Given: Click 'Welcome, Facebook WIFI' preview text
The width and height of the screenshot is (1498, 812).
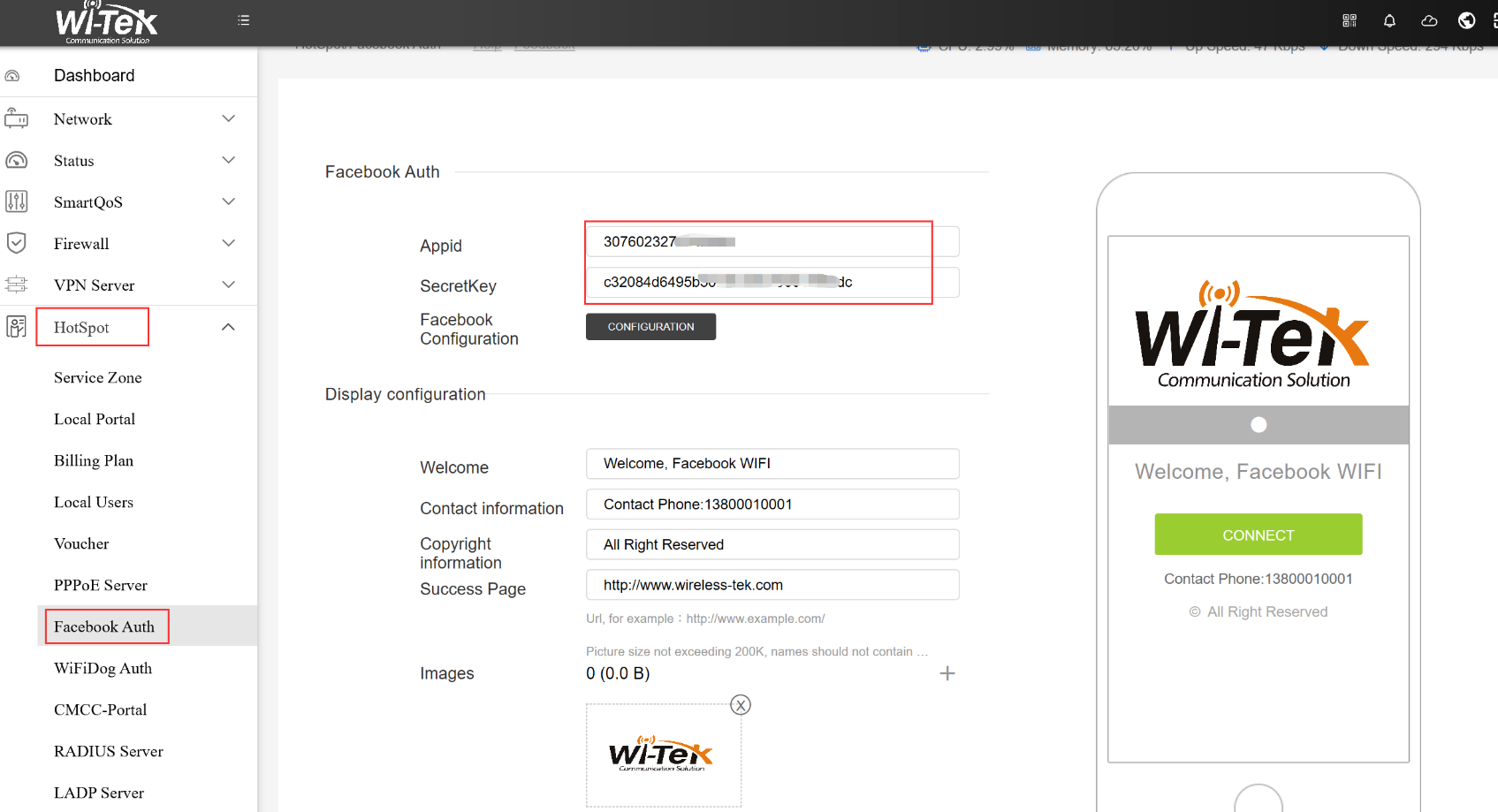Looking at the screenshot, I should [x=1258, y=472].
